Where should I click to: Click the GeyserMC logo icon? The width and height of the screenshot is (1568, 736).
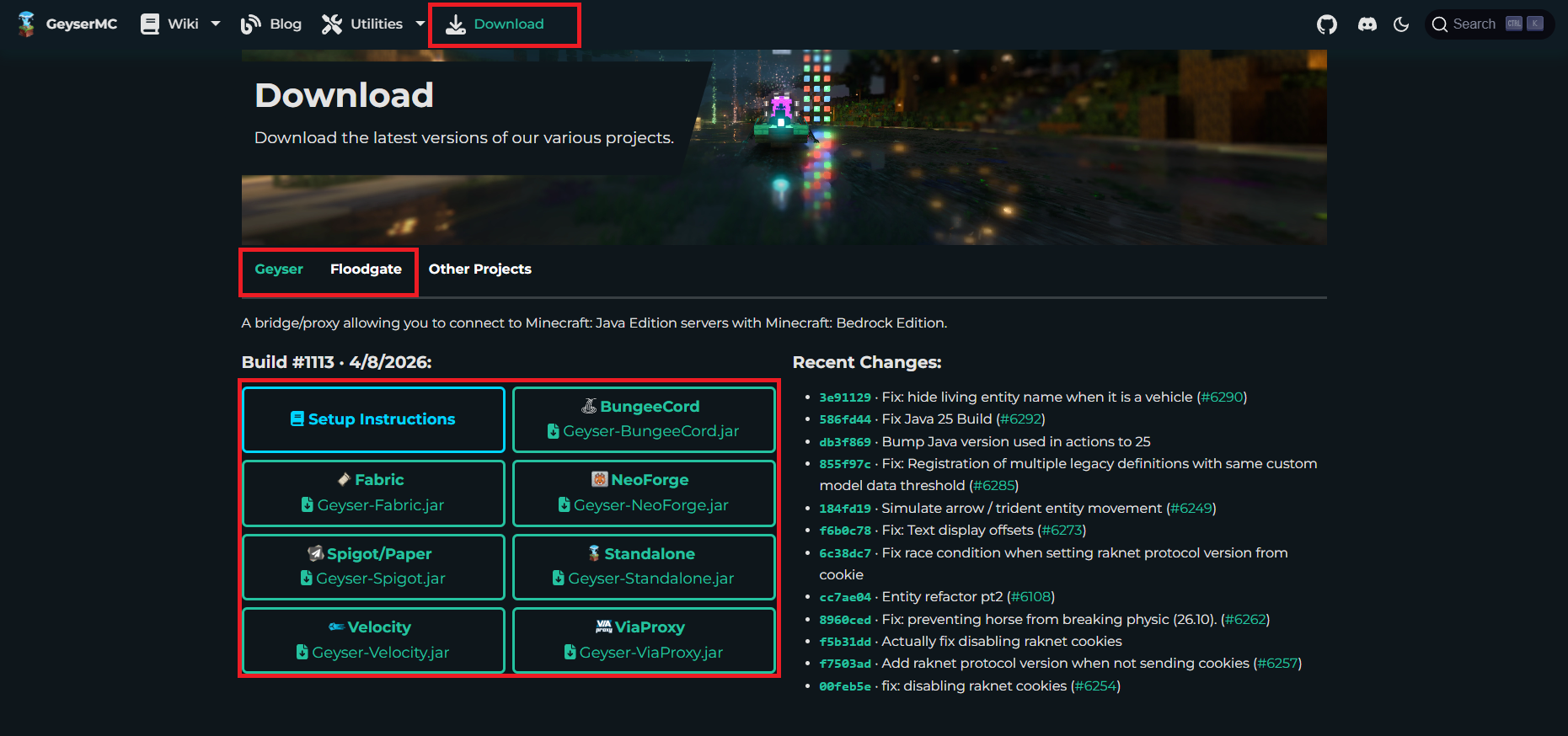26,24
